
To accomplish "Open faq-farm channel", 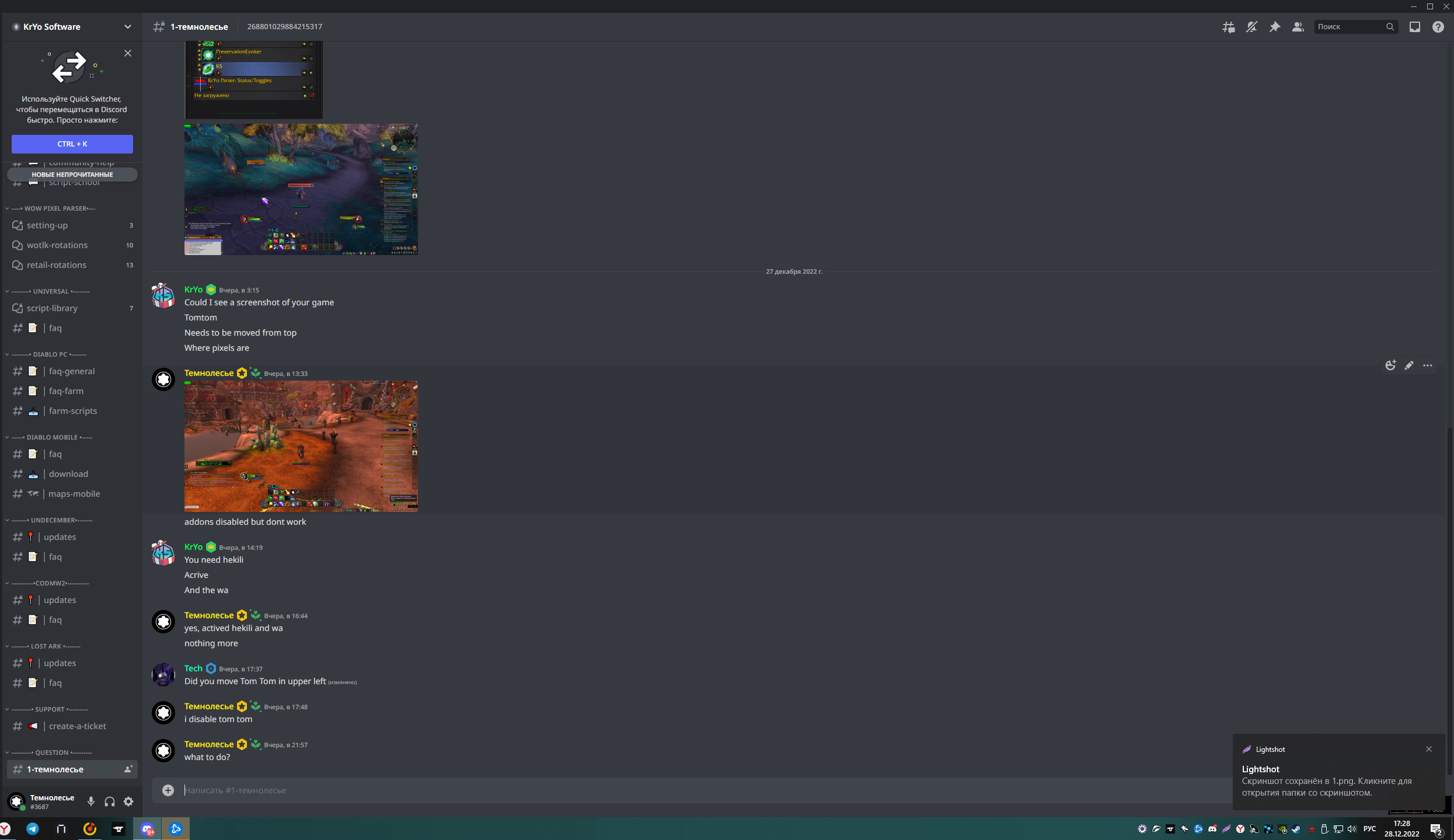I will click(72, 391).
